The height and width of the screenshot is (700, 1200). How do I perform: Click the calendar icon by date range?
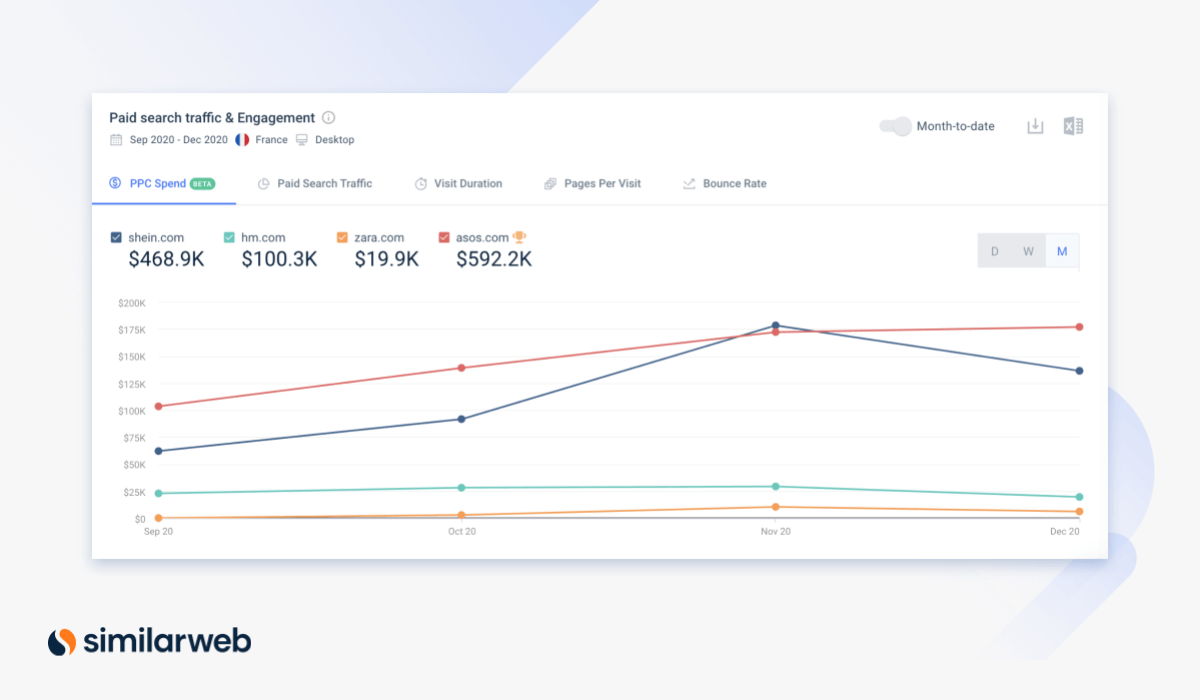tap(117, 140)
